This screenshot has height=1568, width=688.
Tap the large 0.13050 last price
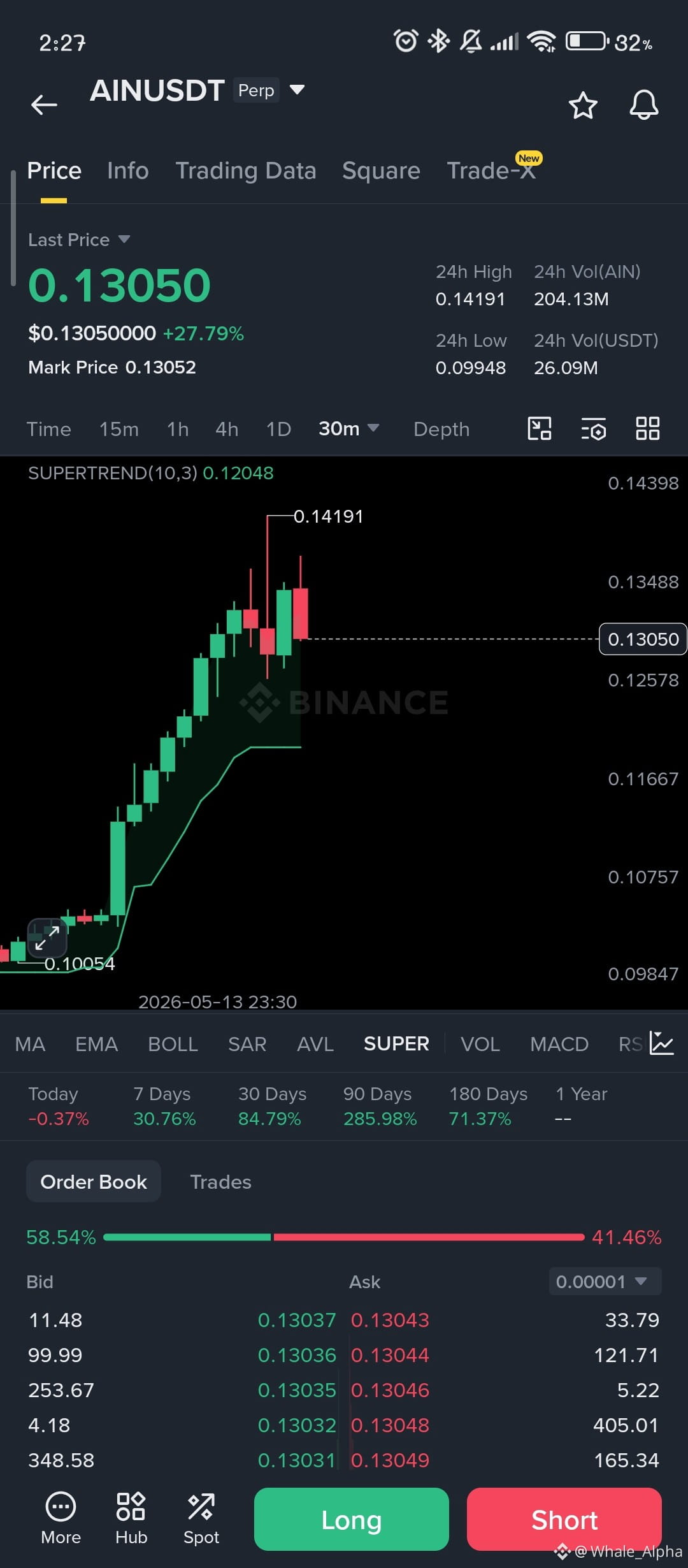pyautogui.click(x=119, y=285)
